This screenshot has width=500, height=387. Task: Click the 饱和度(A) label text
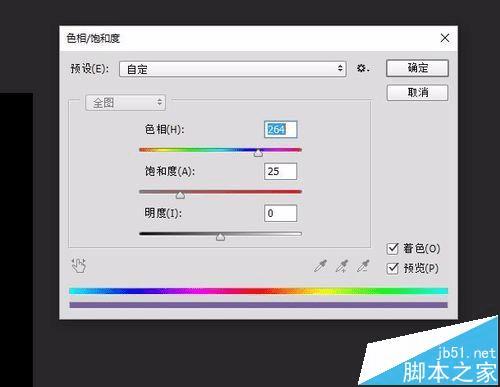point(170,171)
